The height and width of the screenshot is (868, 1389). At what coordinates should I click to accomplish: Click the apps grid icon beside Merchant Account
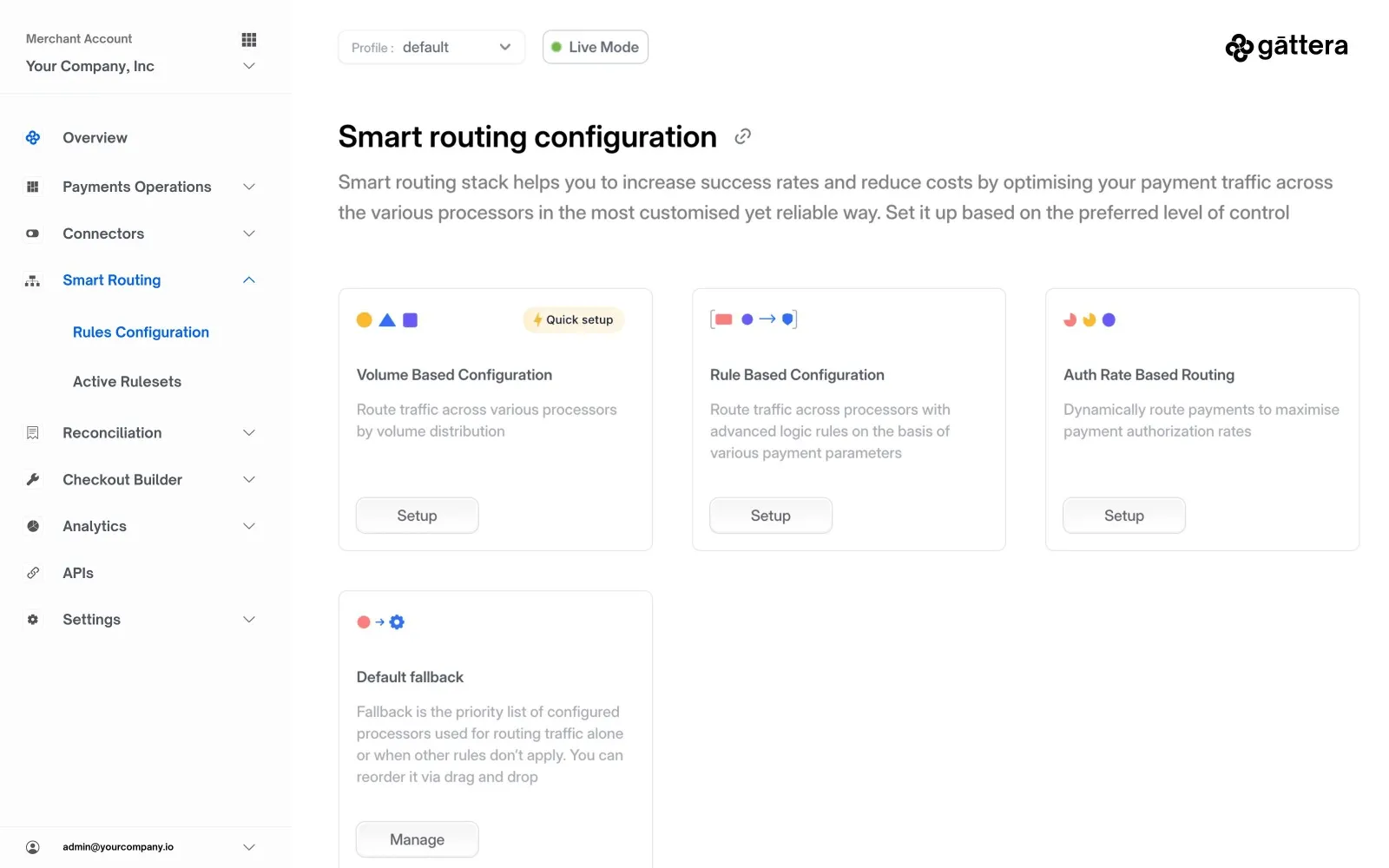pyautogui.click(x=249, y=40)
